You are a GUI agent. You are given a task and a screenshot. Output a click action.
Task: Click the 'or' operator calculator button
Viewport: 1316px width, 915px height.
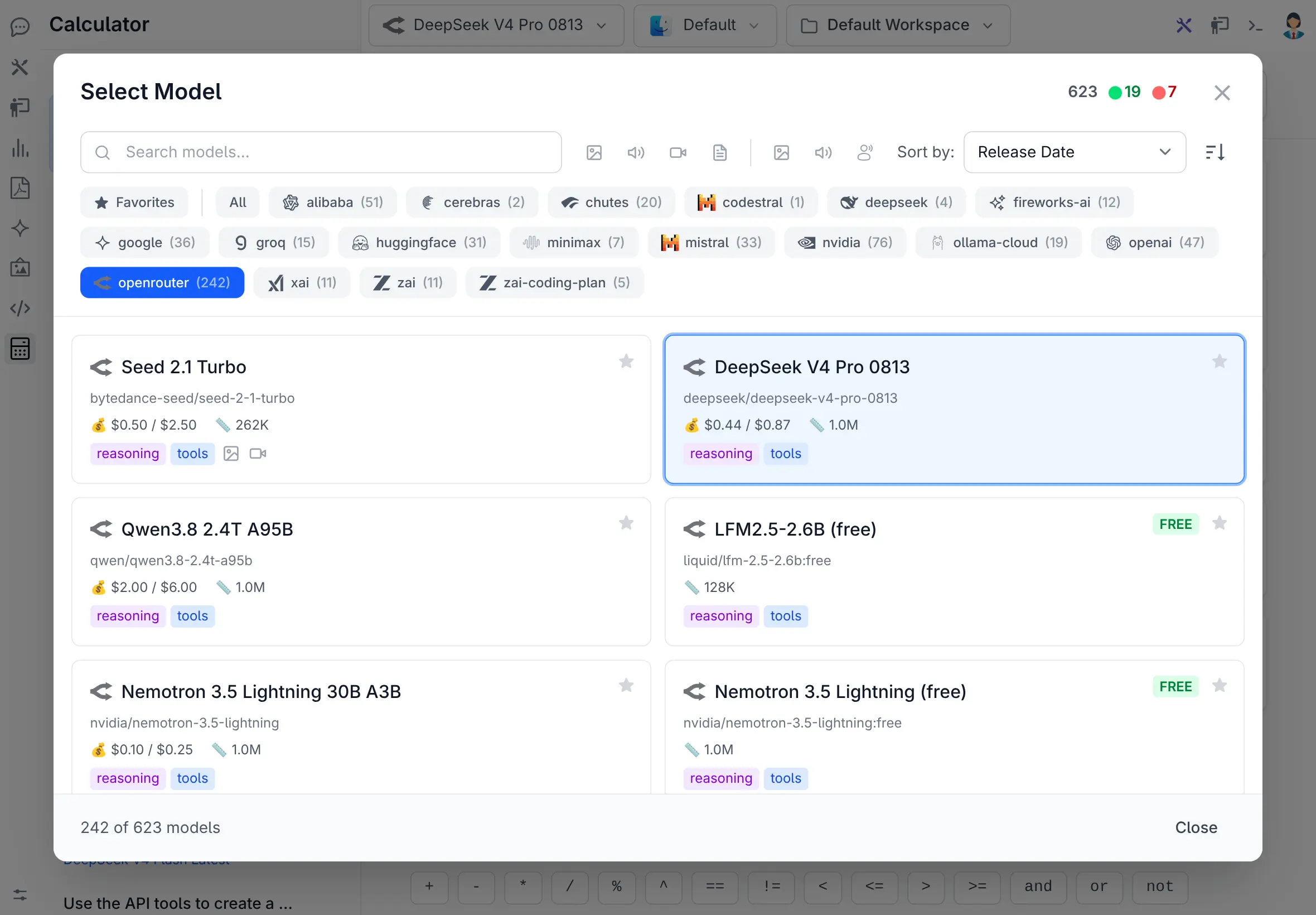[x=1099, y=887]
